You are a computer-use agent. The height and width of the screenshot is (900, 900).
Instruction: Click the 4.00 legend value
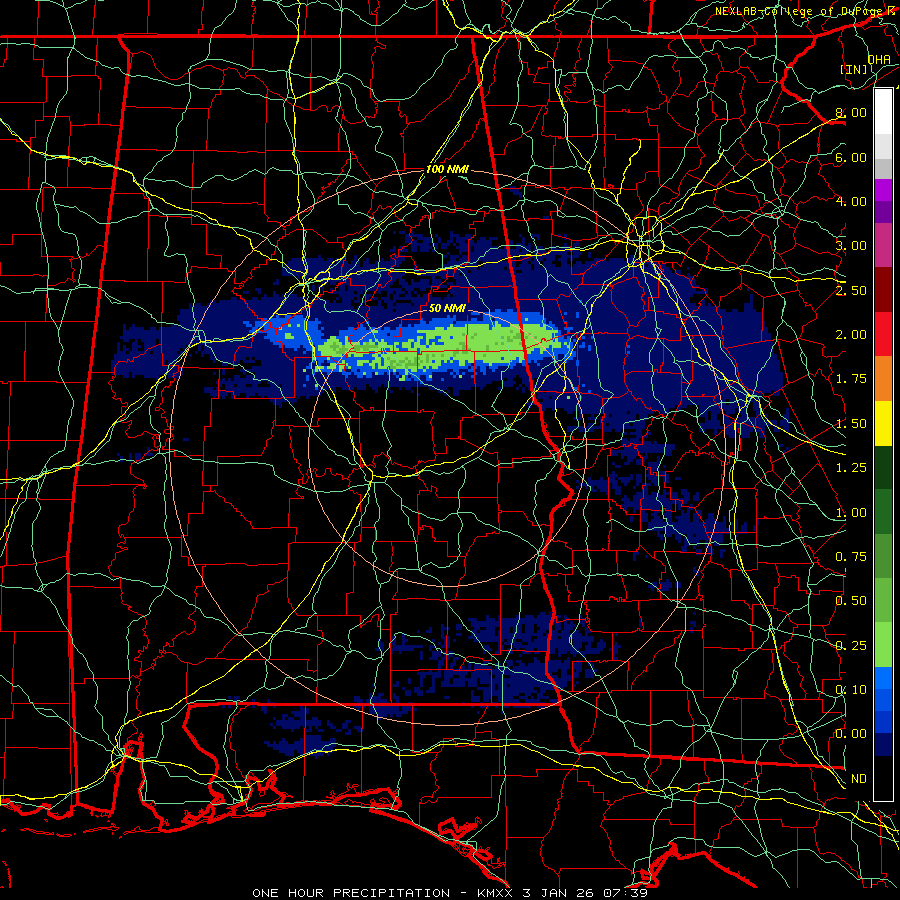[x=851, y=201]
